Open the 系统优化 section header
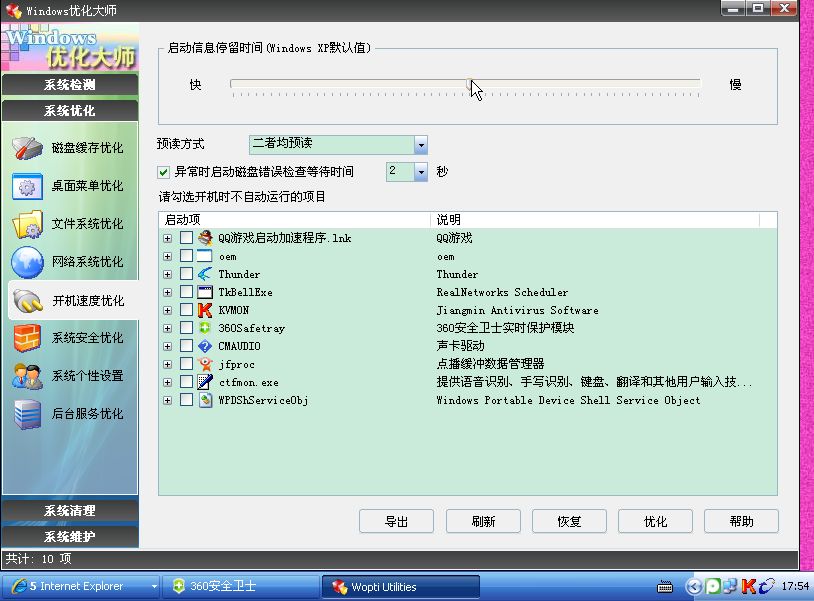814x601 pixels. (x=70, y=111)
